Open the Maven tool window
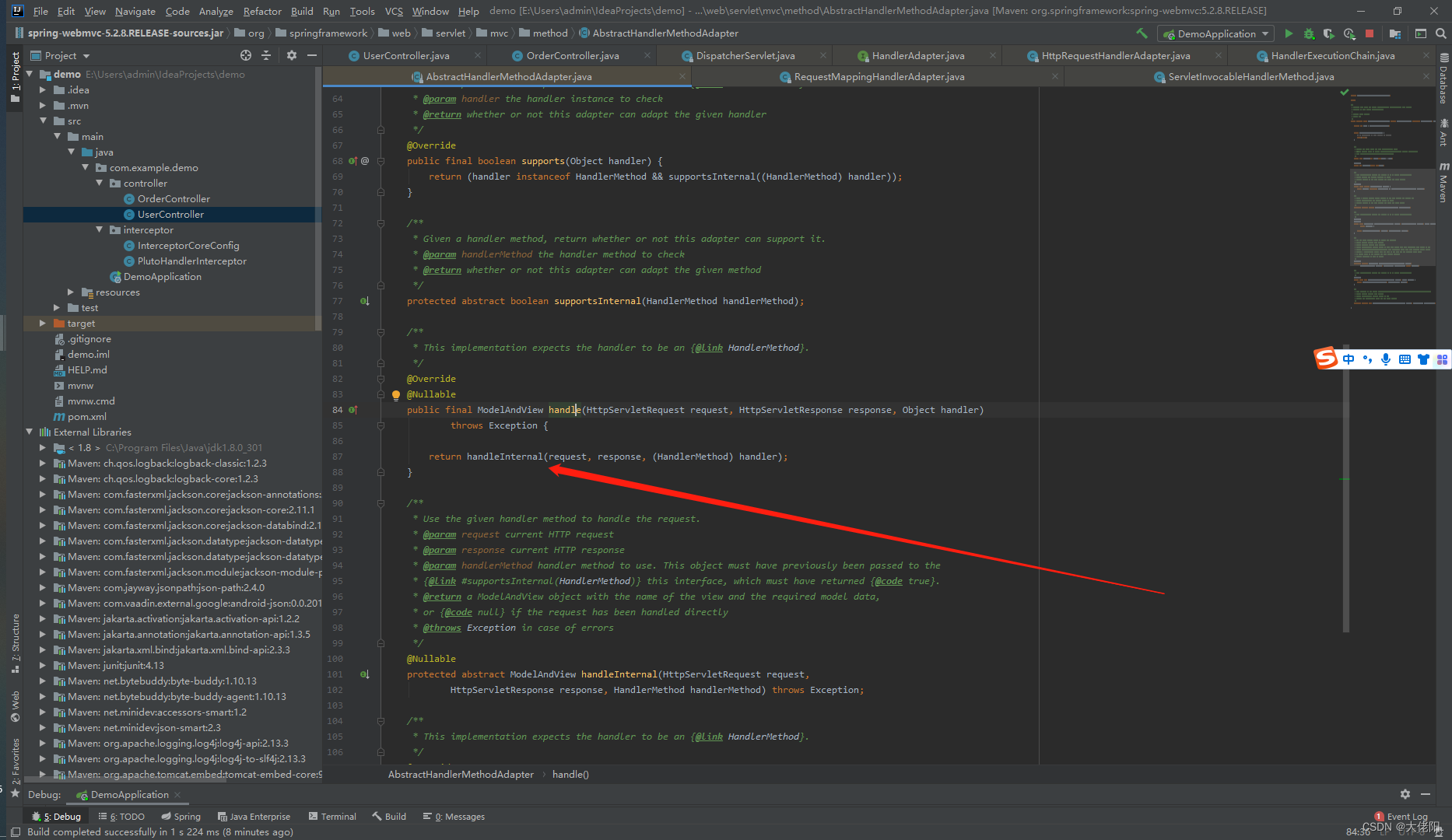The width and height of the screenshot is (1452, 840). (1444, 183)
